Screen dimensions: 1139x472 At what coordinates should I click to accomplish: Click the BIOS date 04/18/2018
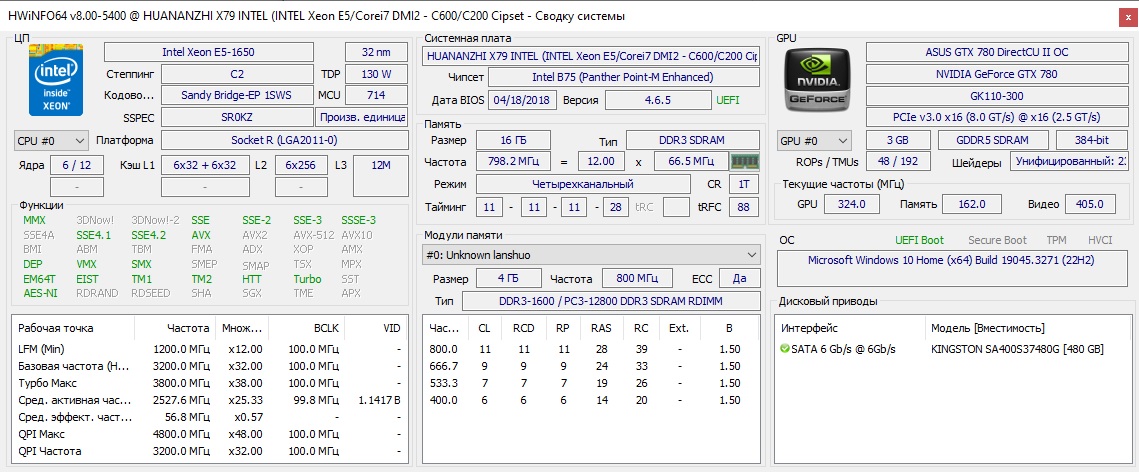[x=522, y=100]
